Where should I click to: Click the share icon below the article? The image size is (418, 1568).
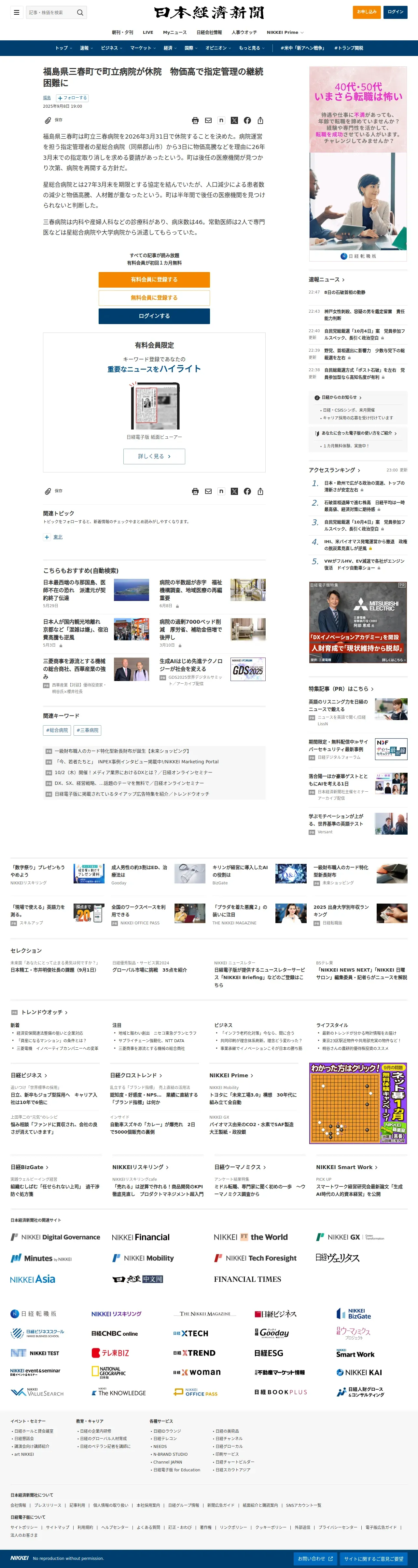click(x=260, y=491)
